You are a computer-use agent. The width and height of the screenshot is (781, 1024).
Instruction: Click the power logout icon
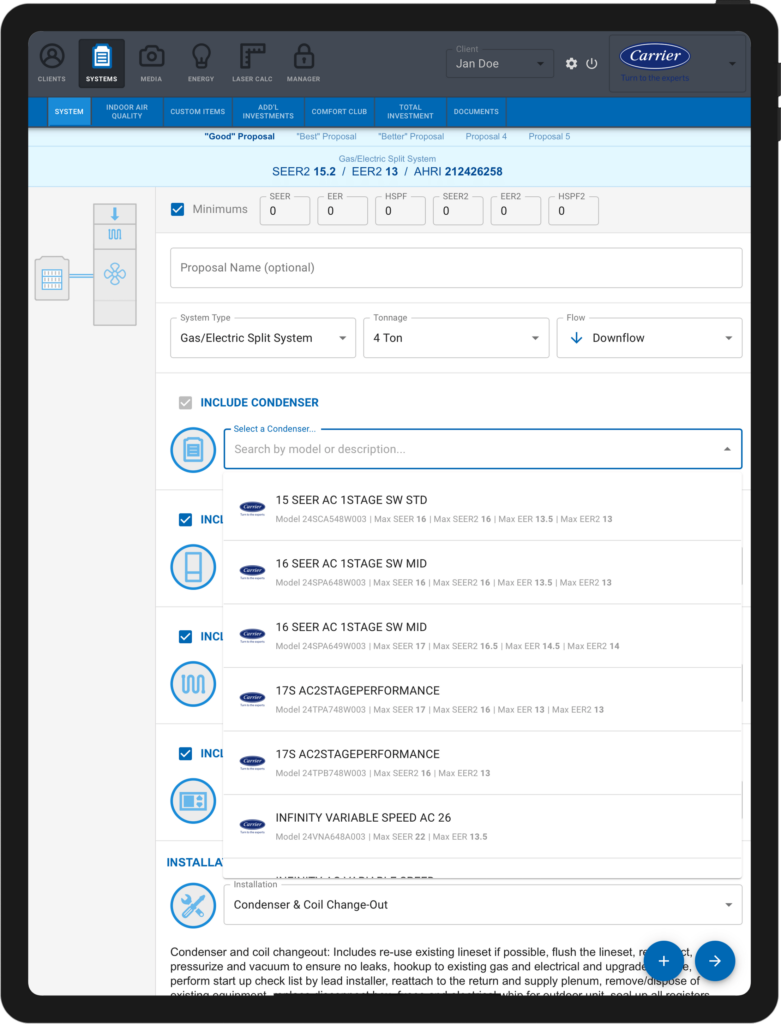[592, 63]
